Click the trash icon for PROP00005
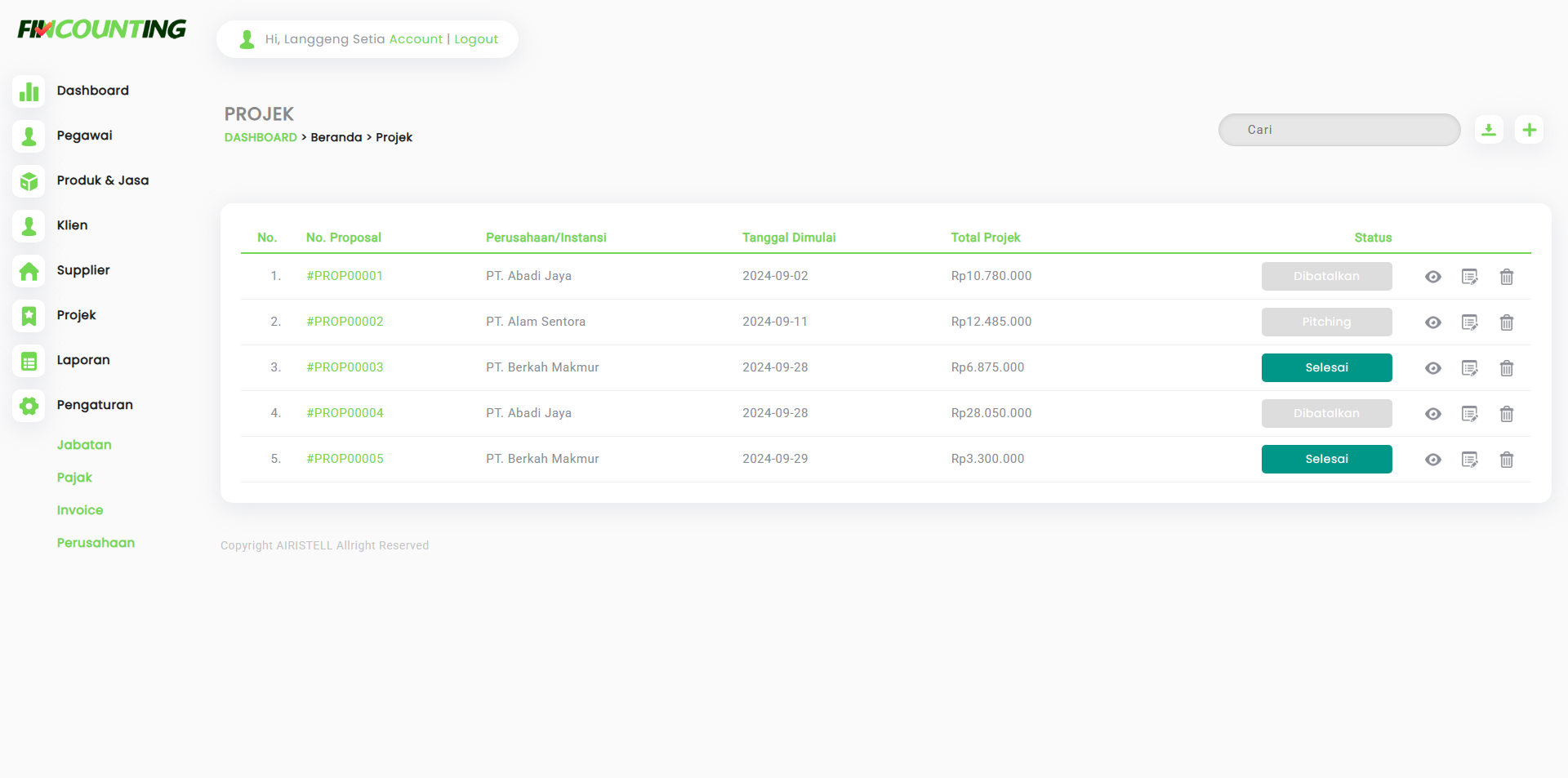The width and height of the screenshot is (1568, 778). [x=1506, y=460]
